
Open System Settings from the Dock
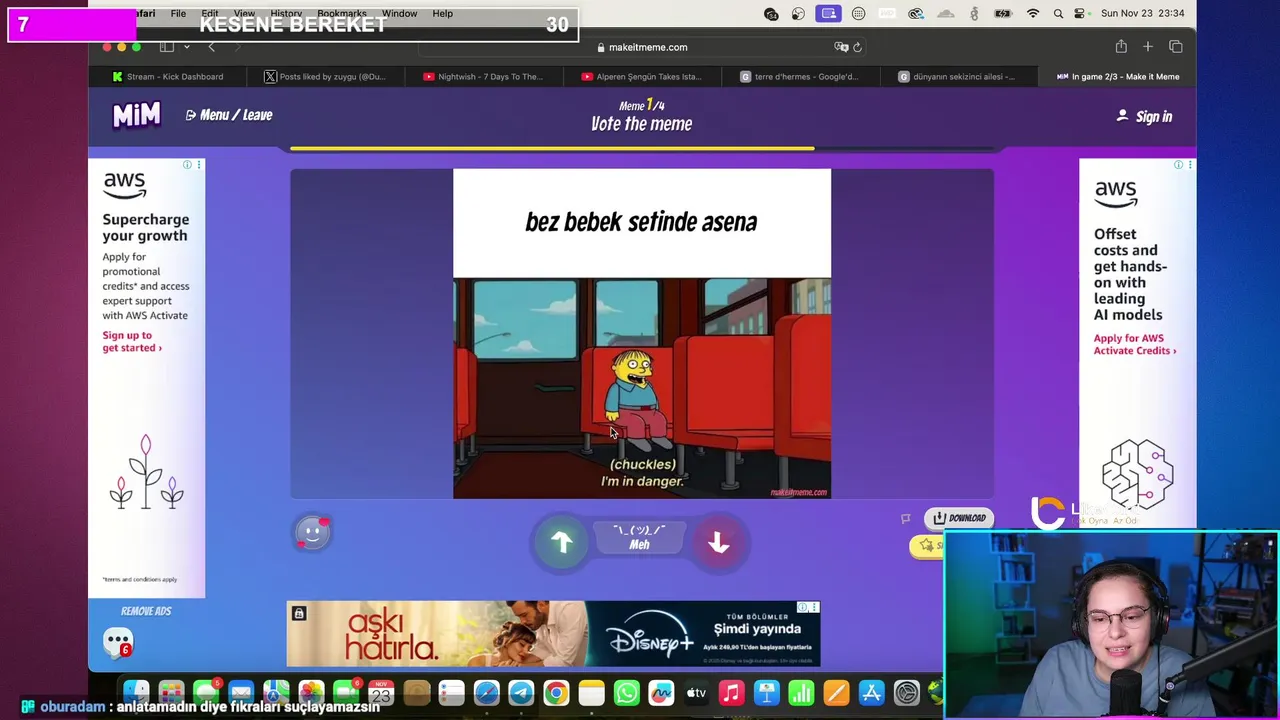click(x=906, y=693)
